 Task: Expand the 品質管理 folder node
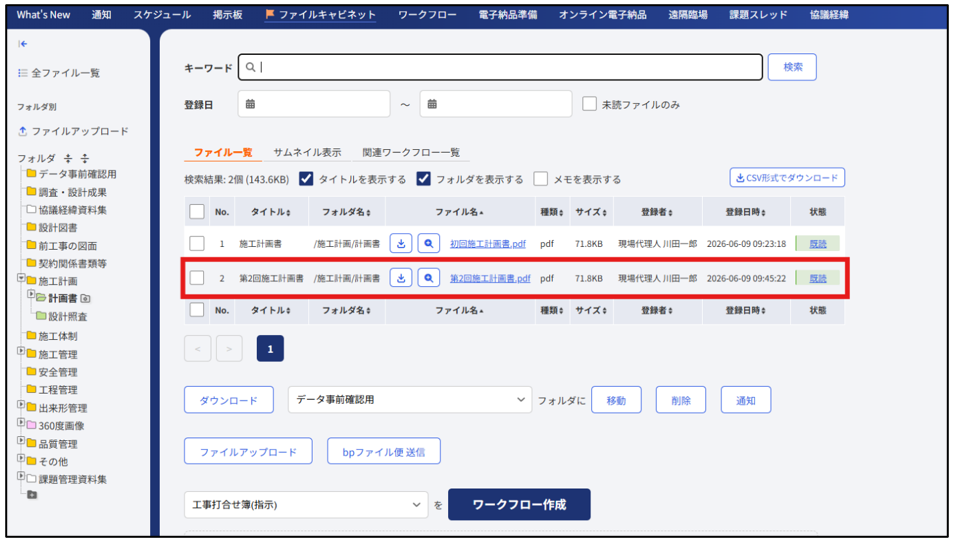(x=21, y=440)
